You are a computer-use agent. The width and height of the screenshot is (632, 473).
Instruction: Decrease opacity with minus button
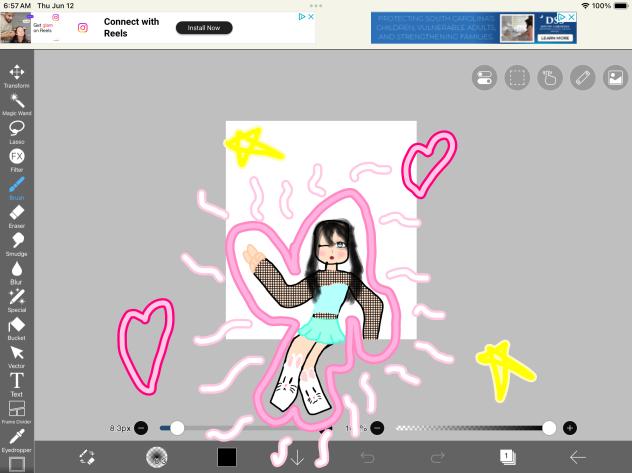coord(377,428)
